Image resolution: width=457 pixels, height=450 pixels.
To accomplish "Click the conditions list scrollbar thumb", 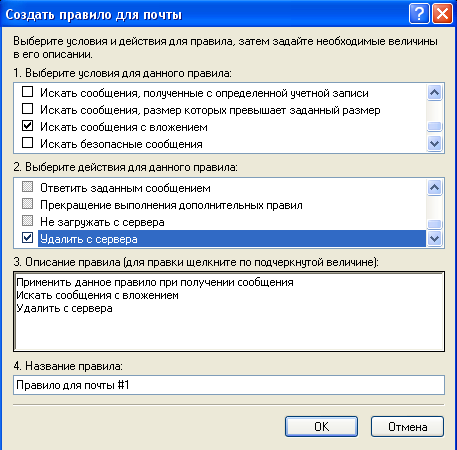I will click(x=435, y=127).
